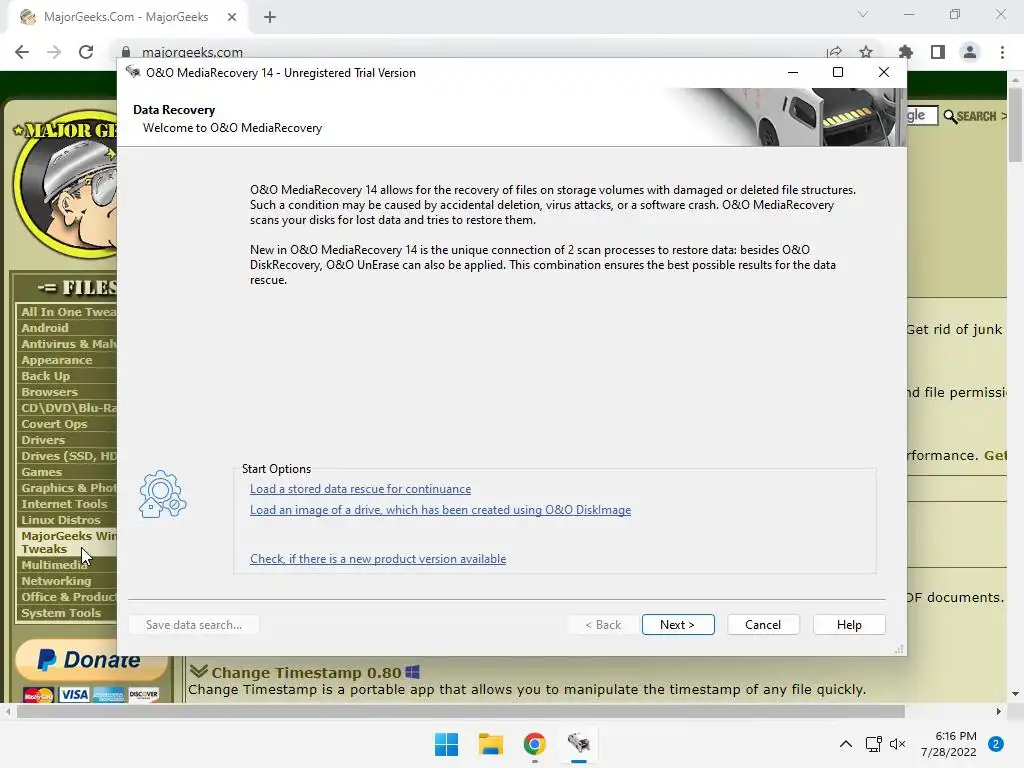The image size is (1024, 768).
Task: Click the address bar URL
Action: coord(193,52)
